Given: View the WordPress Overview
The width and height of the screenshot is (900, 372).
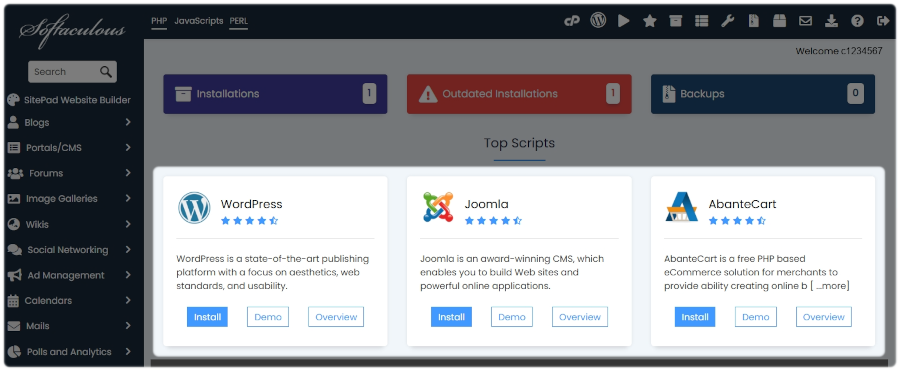Looking at the screenshot, I should (x=336, y=317).
